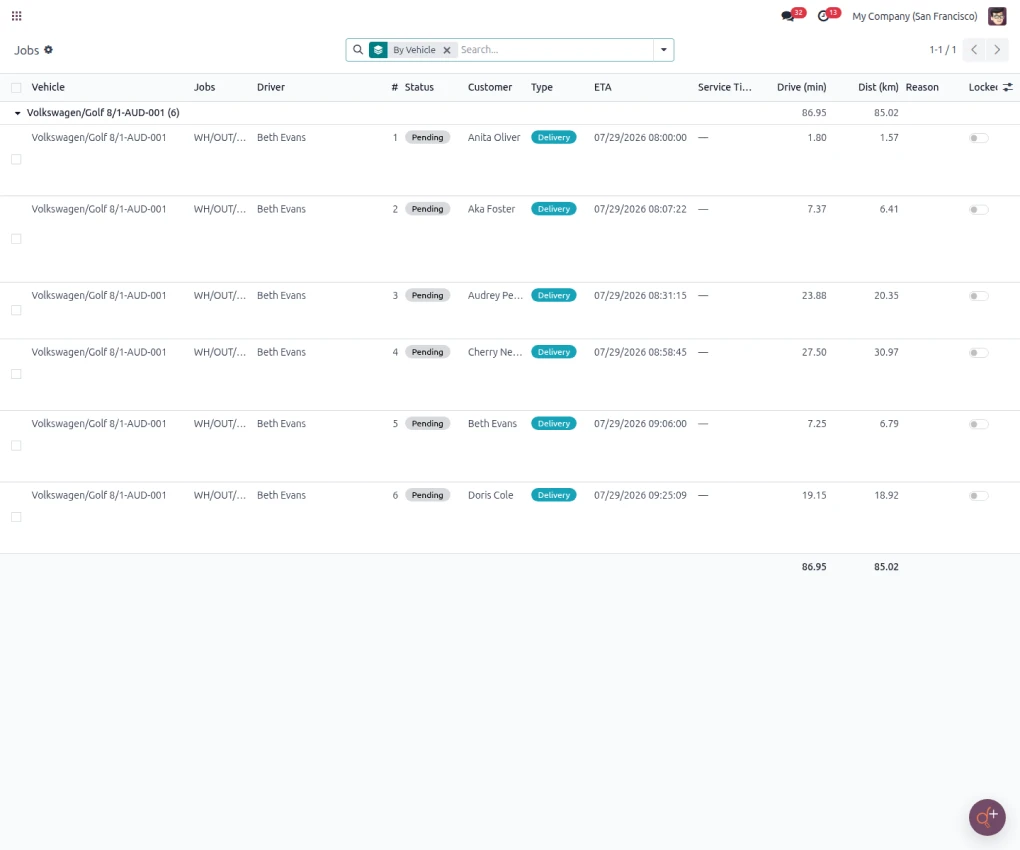Click the search magnifier icon

pyautogui.click(x=358, y=49)
